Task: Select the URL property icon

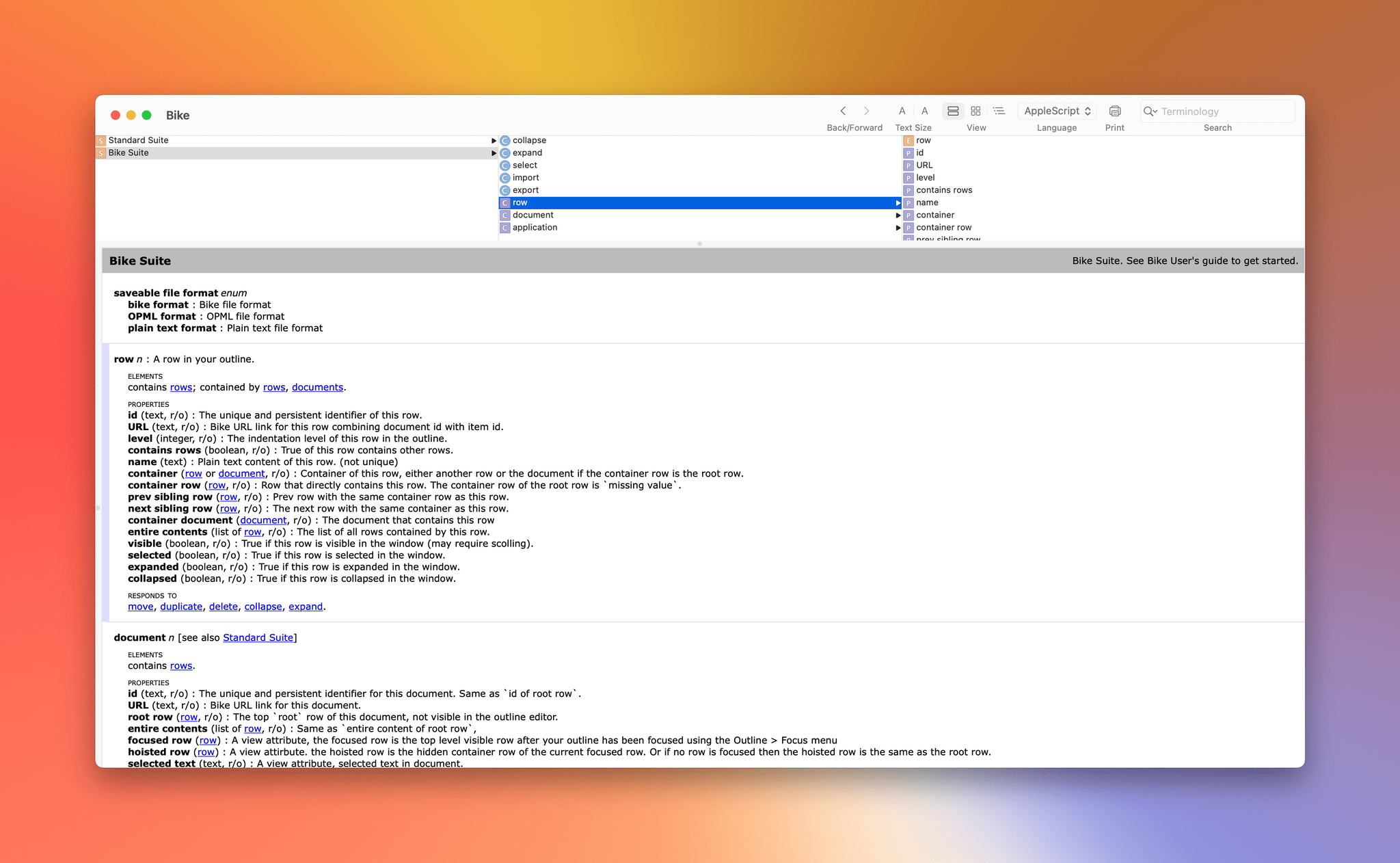Action: [x=908, y=165]
